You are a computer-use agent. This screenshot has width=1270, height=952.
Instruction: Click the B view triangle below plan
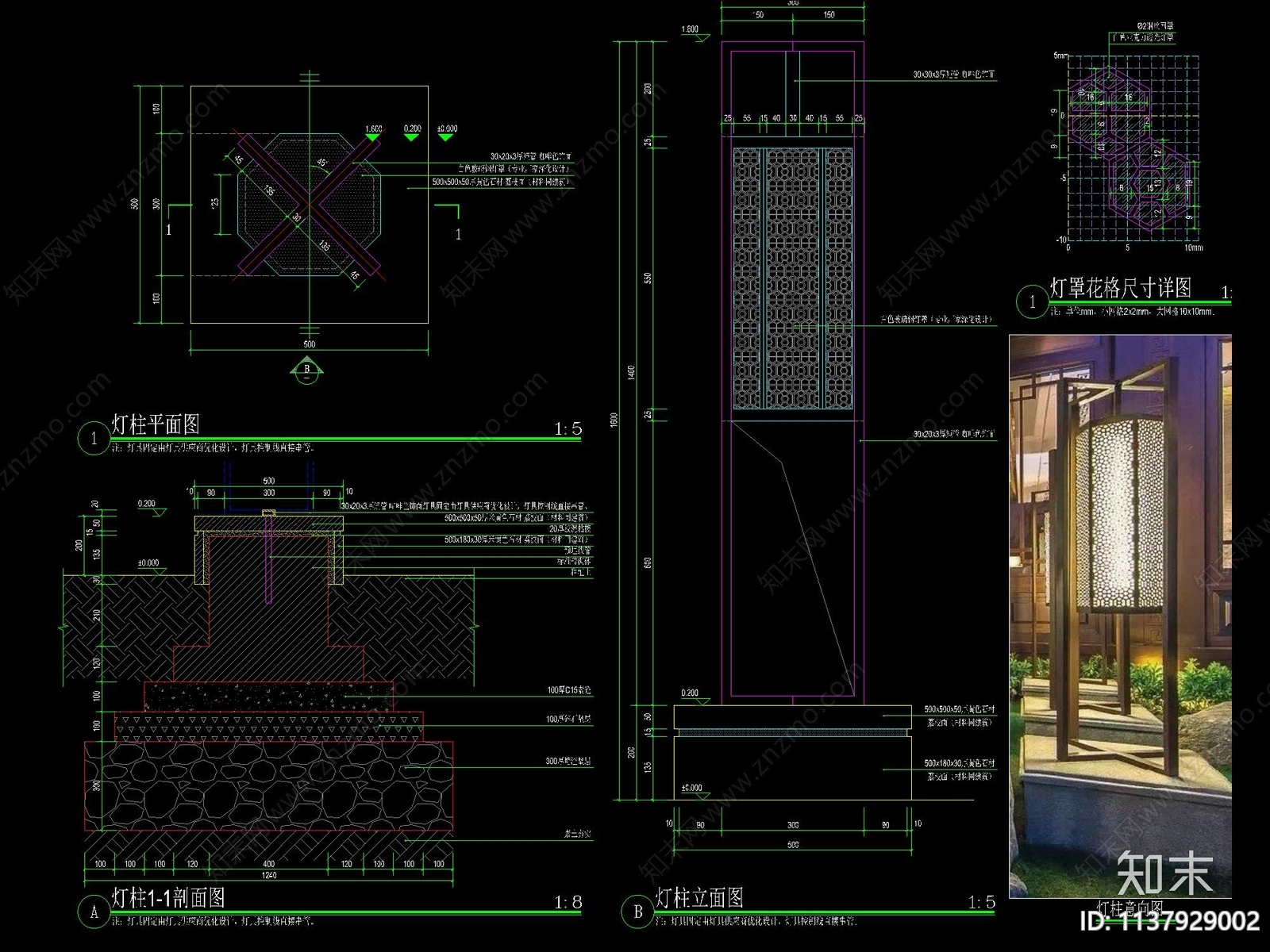tap(308, 370)
